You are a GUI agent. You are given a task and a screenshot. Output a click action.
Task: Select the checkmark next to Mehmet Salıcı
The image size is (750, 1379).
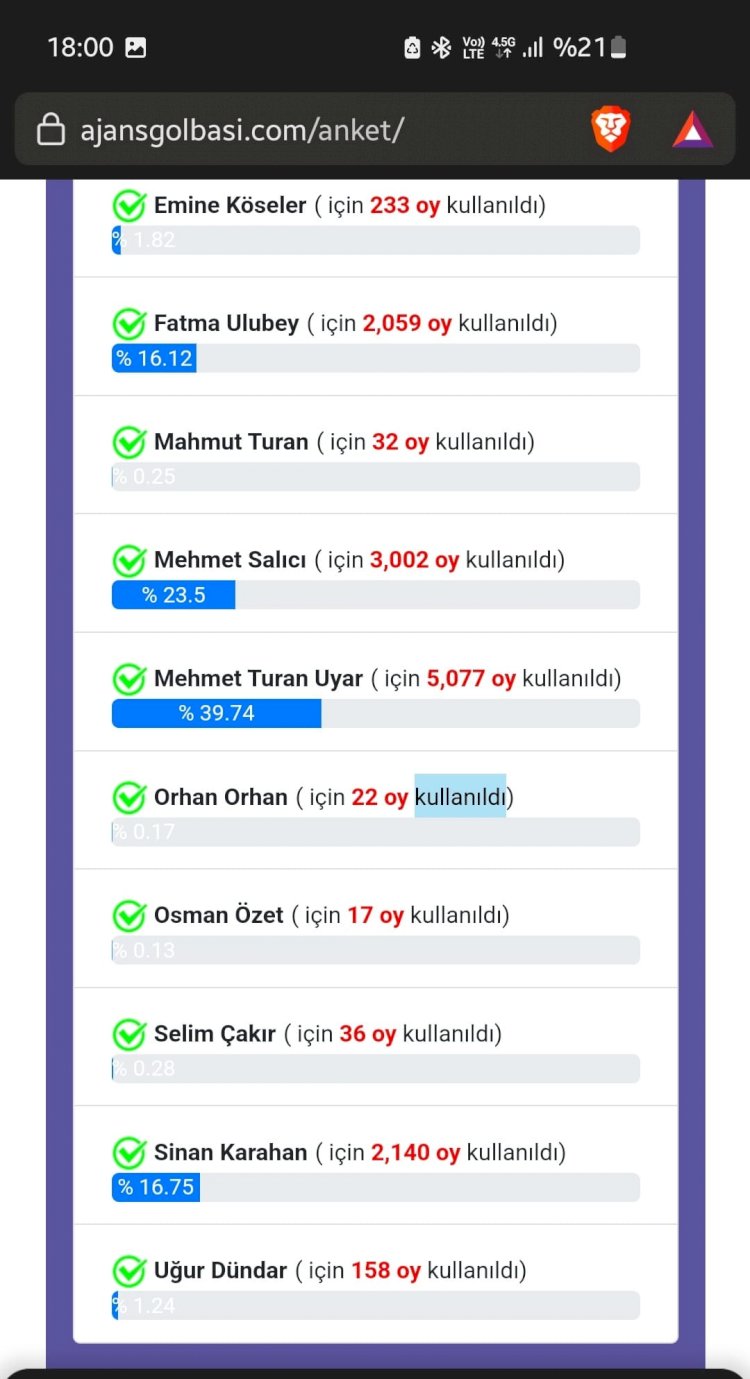(129, 561)
